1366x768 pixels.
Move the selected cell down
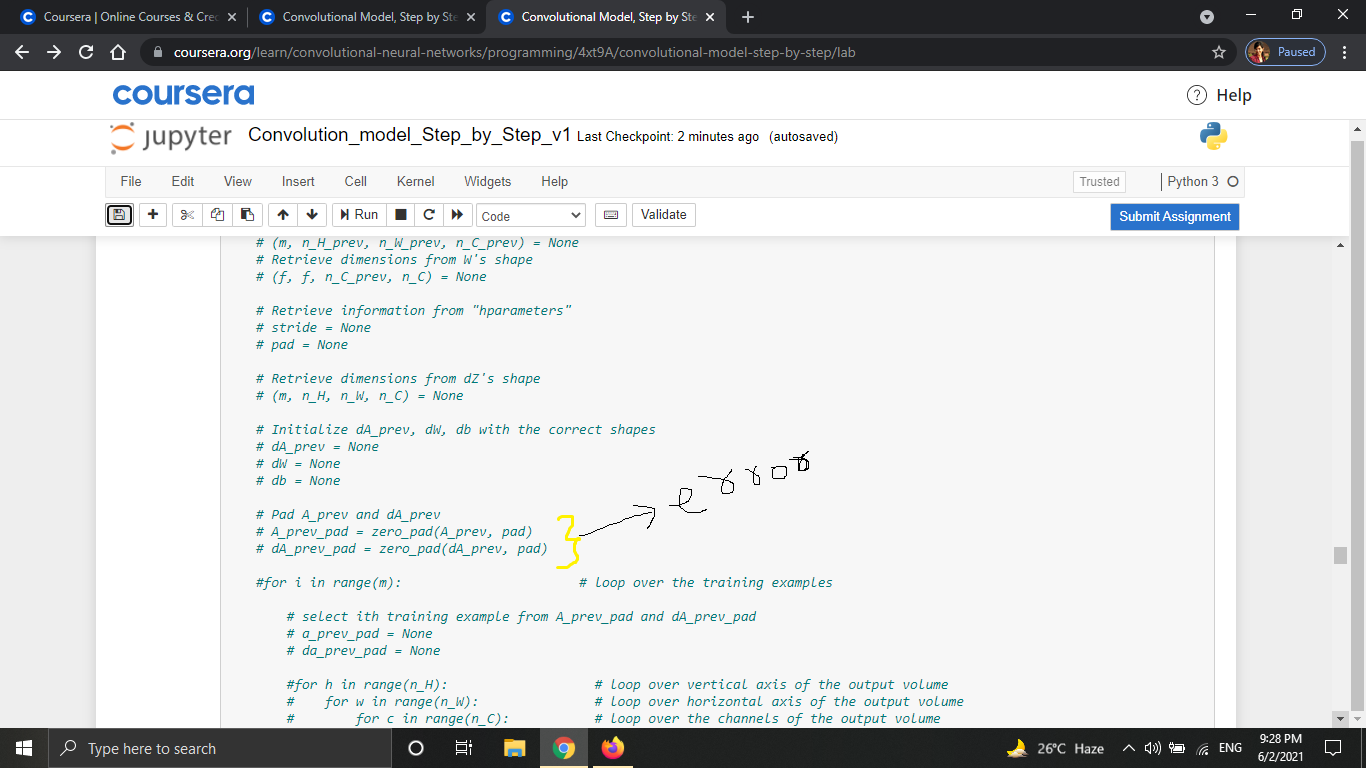click(x=311, y=214)
